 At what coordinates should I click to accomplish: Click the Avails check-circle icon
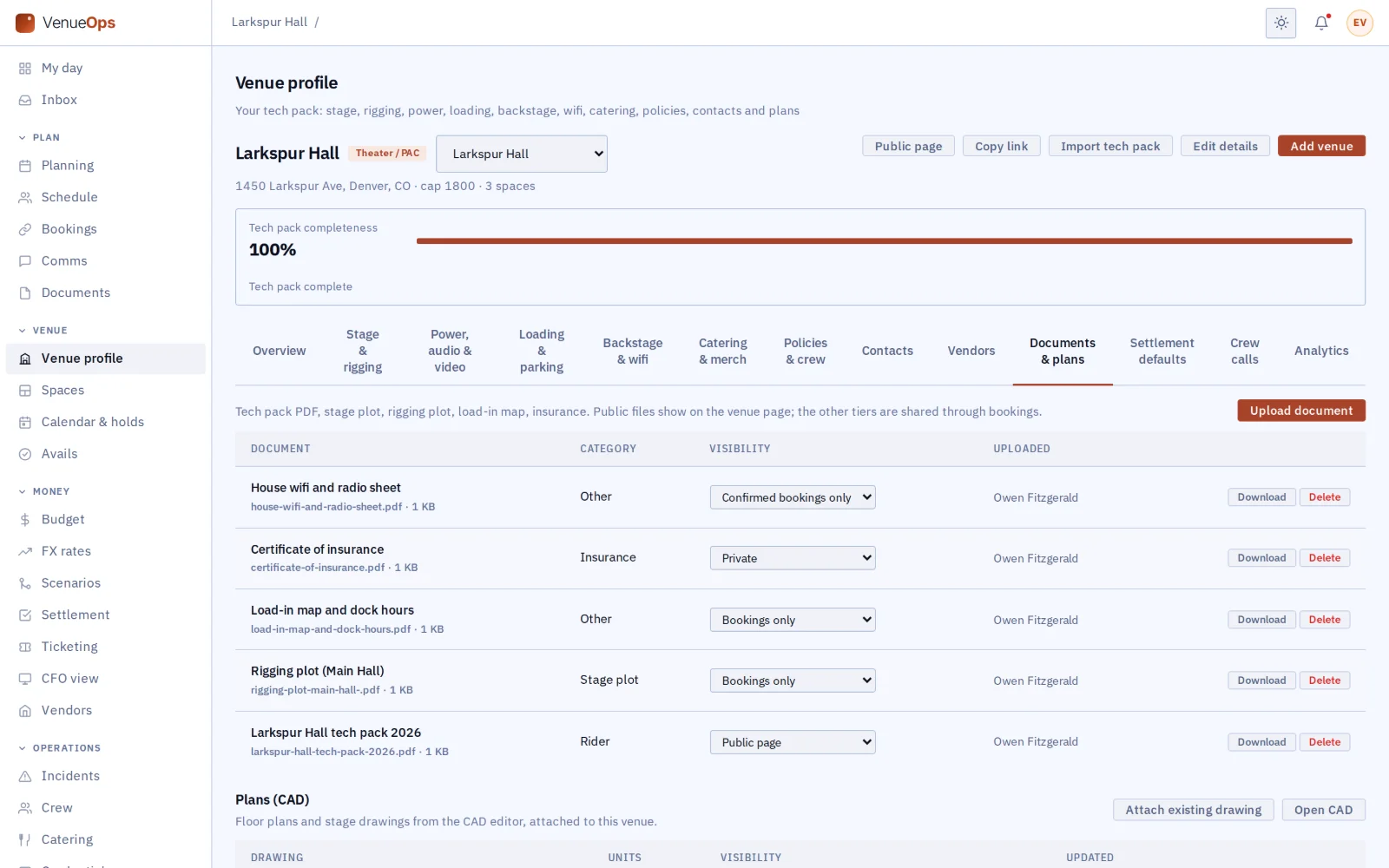25,454
